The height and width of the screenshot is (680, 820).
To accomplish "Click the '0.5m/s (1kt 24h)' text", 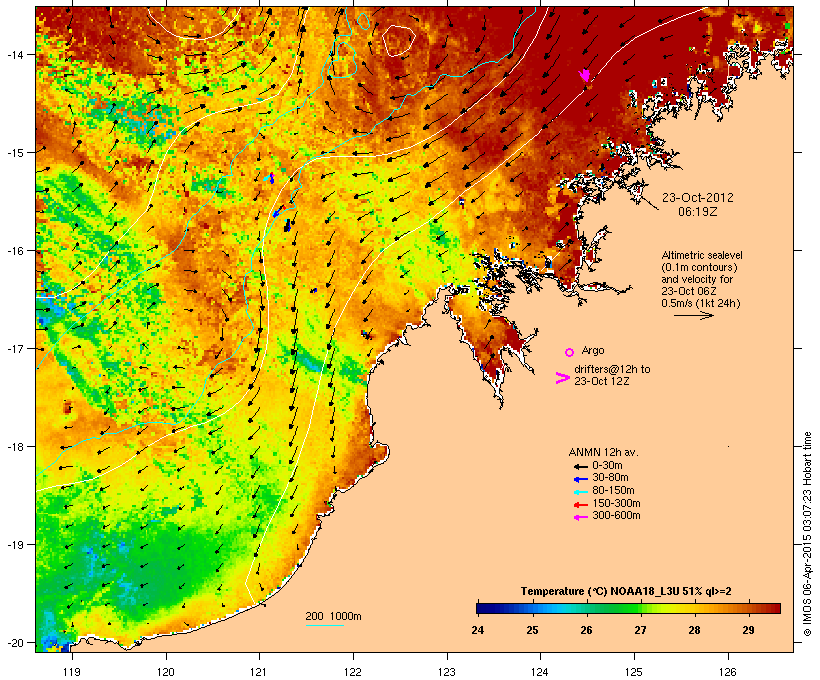I will [701, 303].
